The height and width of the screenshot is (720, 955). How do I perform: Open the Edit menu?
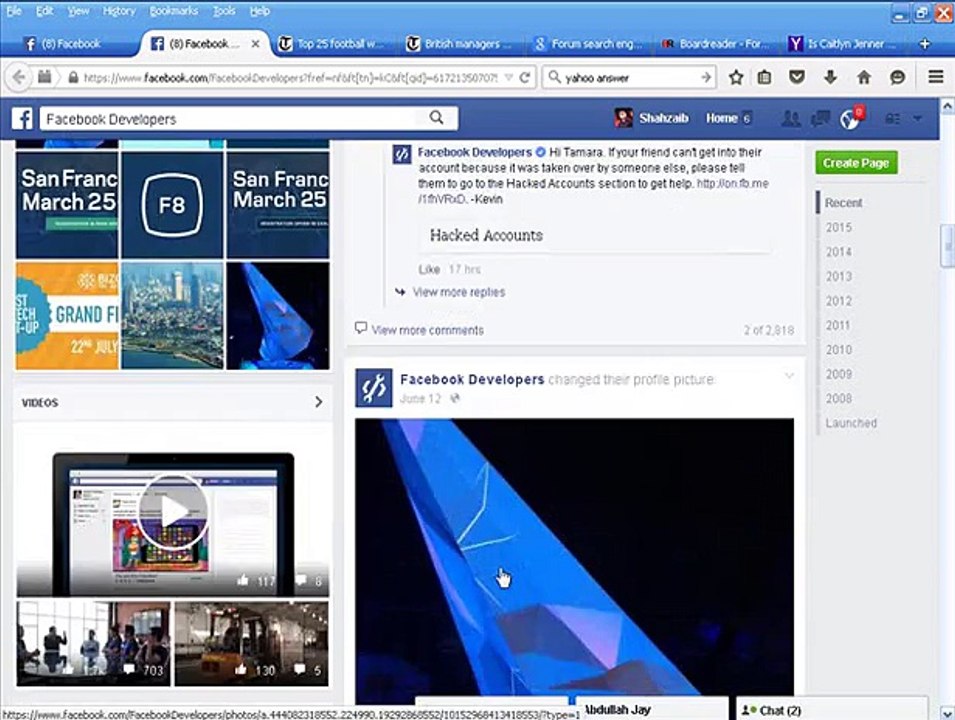tap(44, 11)
